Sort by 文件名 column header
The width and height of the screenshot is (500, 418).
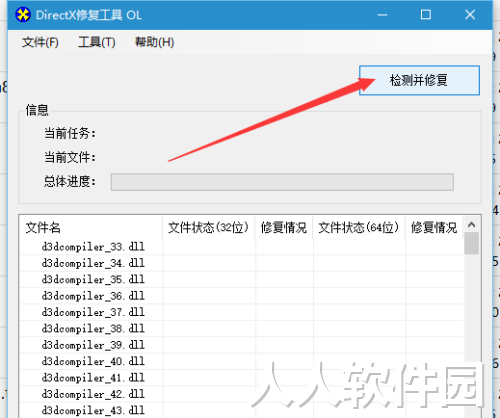(91, 228)
